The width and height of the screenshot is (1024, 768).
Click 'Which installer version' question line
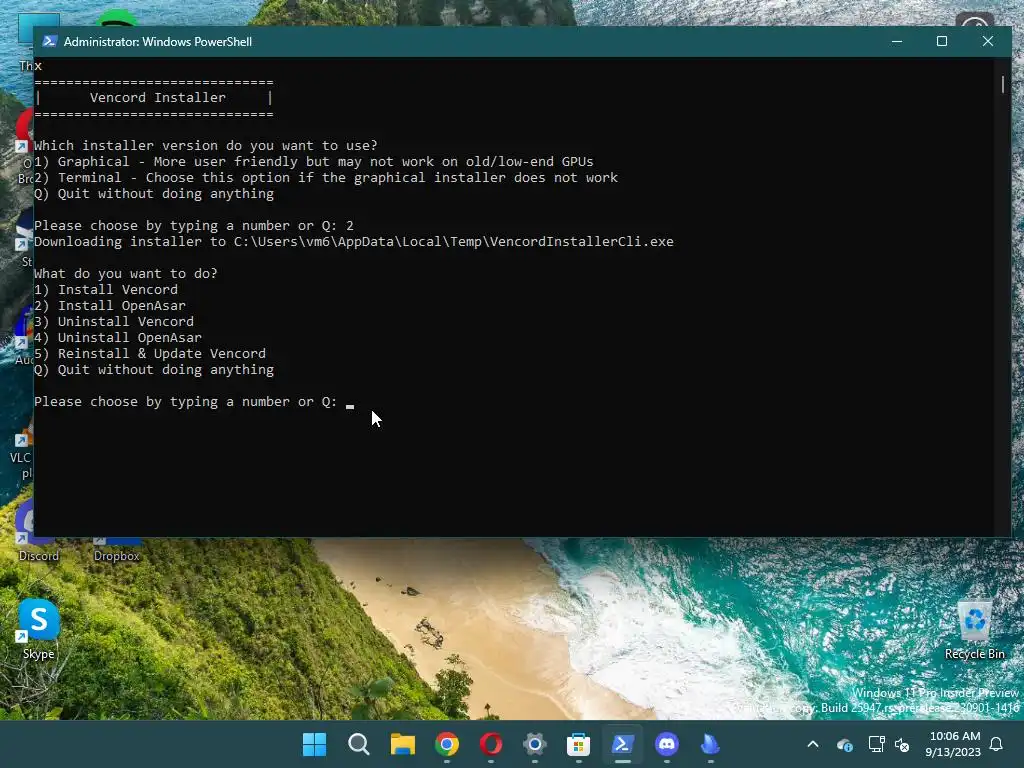[x=206, y=146]
